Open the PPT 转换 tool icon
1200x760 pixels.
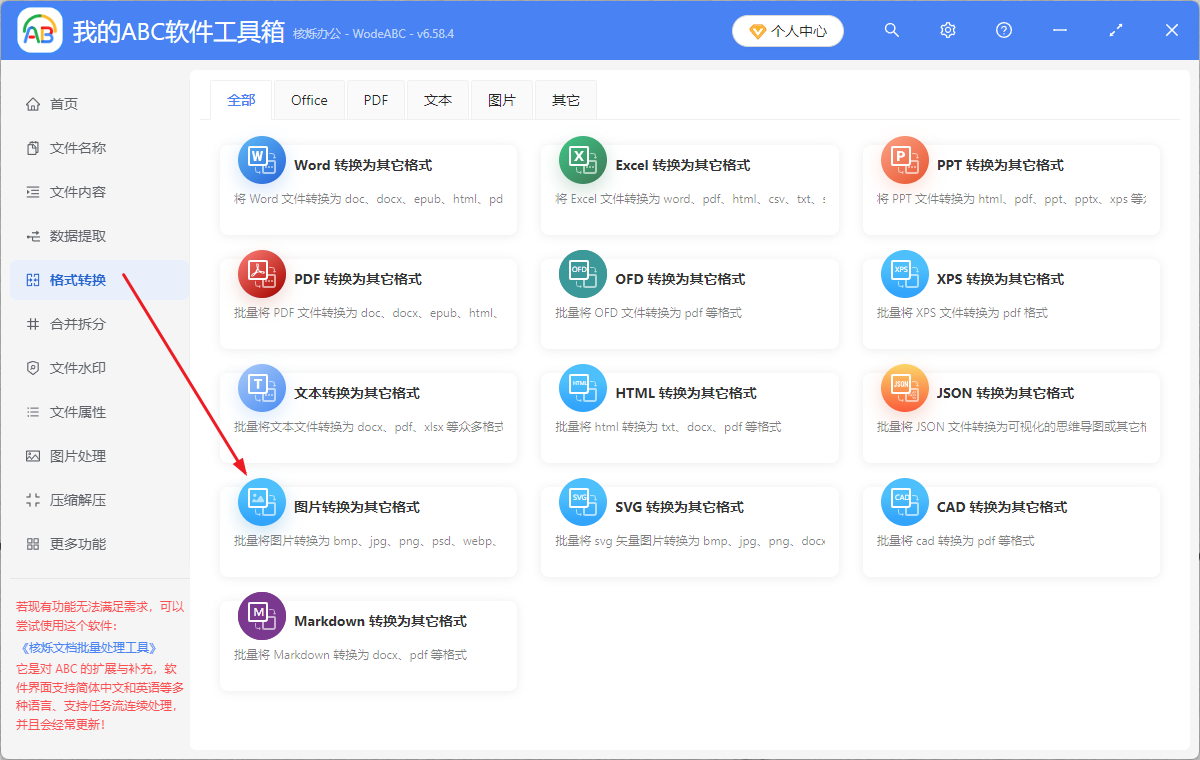(x=904, y=160)
